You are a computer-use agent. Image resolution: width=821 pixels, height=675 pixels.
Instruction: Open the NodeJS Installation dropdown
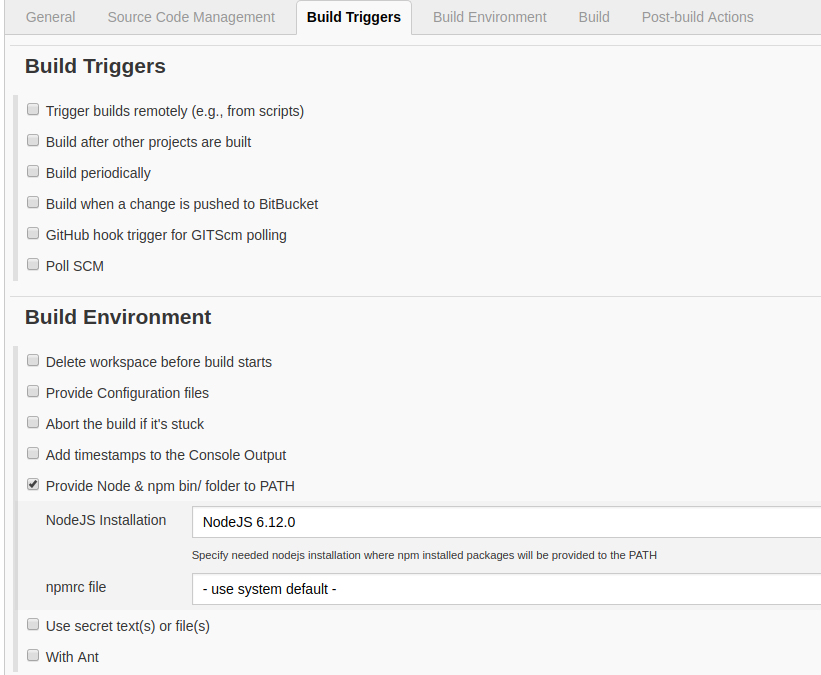point(506,522)
